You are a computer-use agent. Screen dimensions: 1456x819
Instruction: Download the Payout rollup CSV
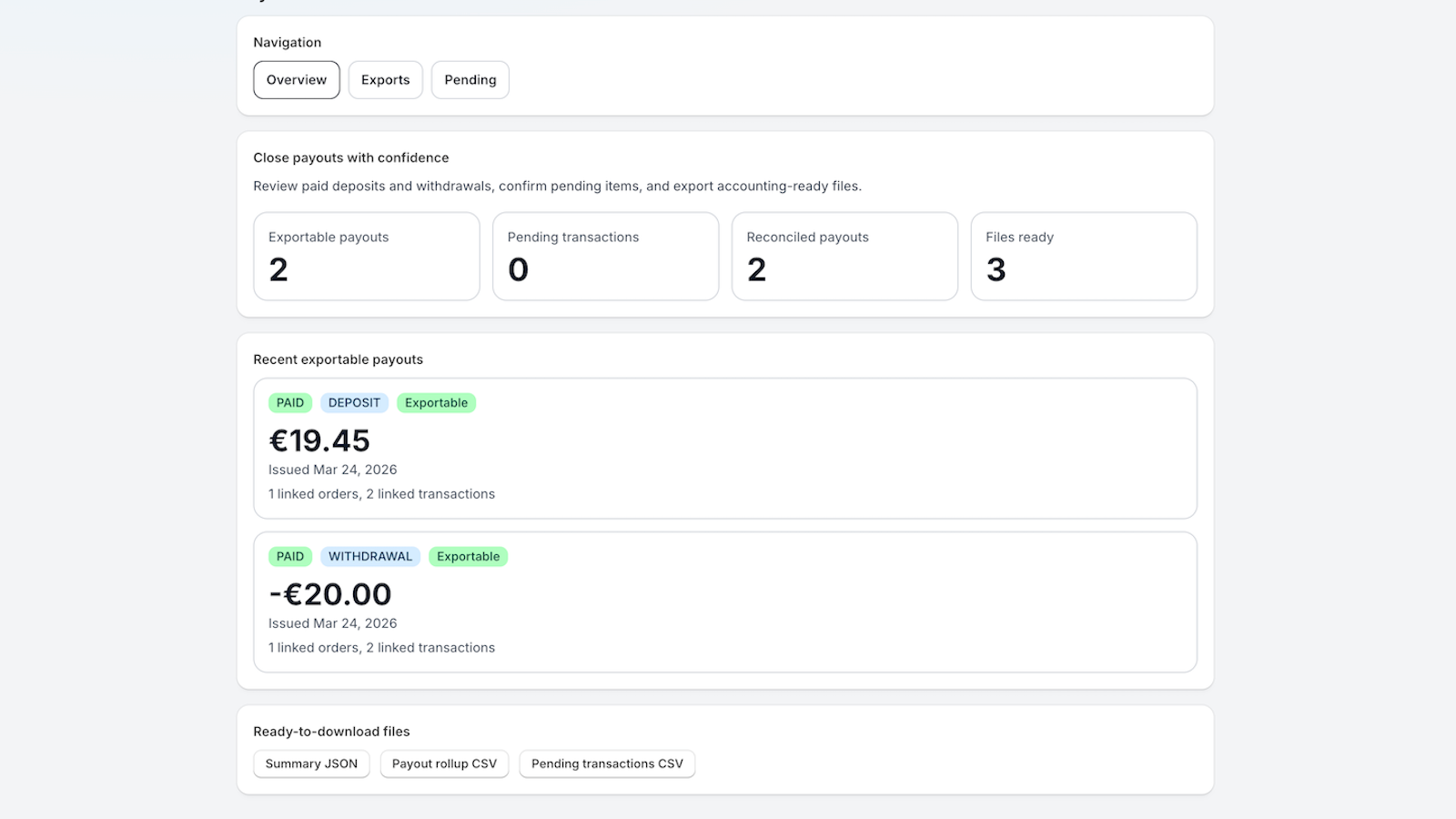coord(444,763)
